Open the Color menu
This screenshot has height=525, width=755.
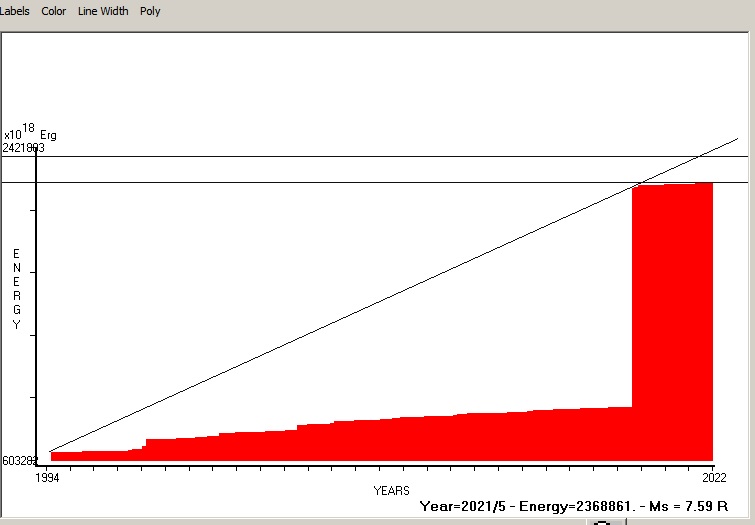(53, 11)
